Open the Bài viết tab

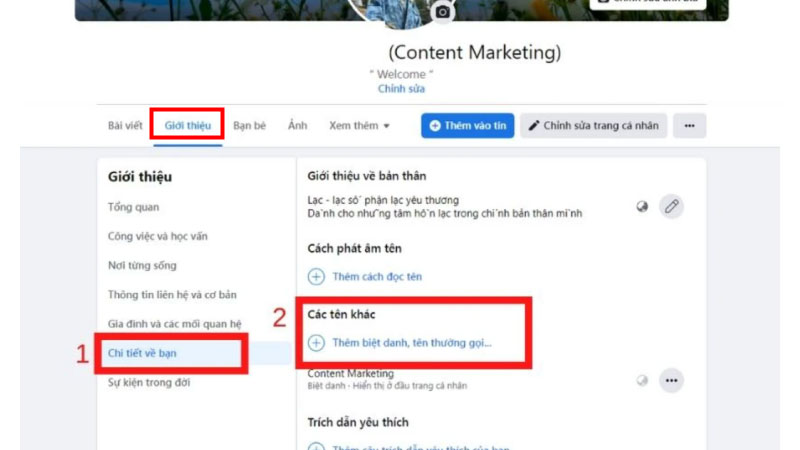coord(125,126)
